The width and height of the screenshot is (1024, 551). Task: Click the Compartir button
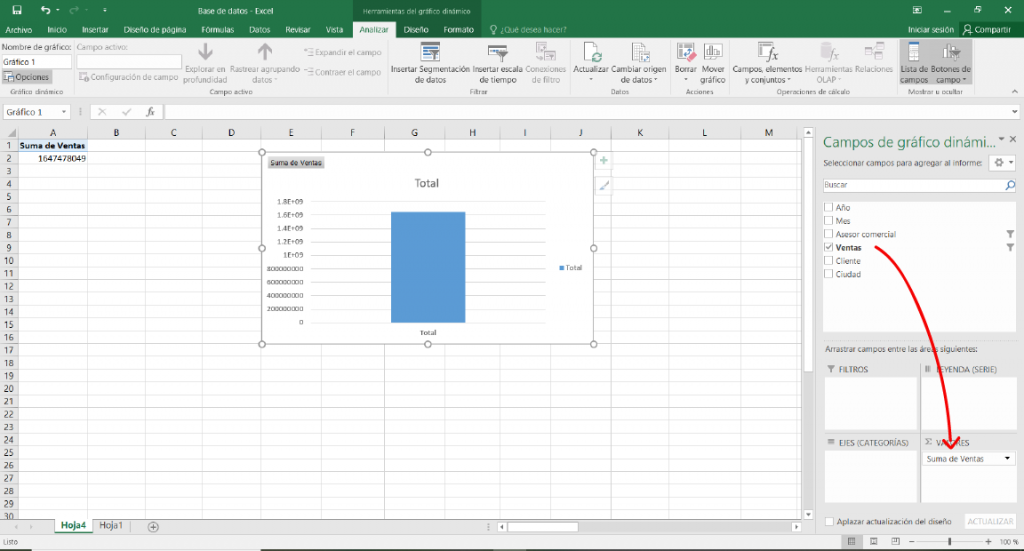[987, 30]
